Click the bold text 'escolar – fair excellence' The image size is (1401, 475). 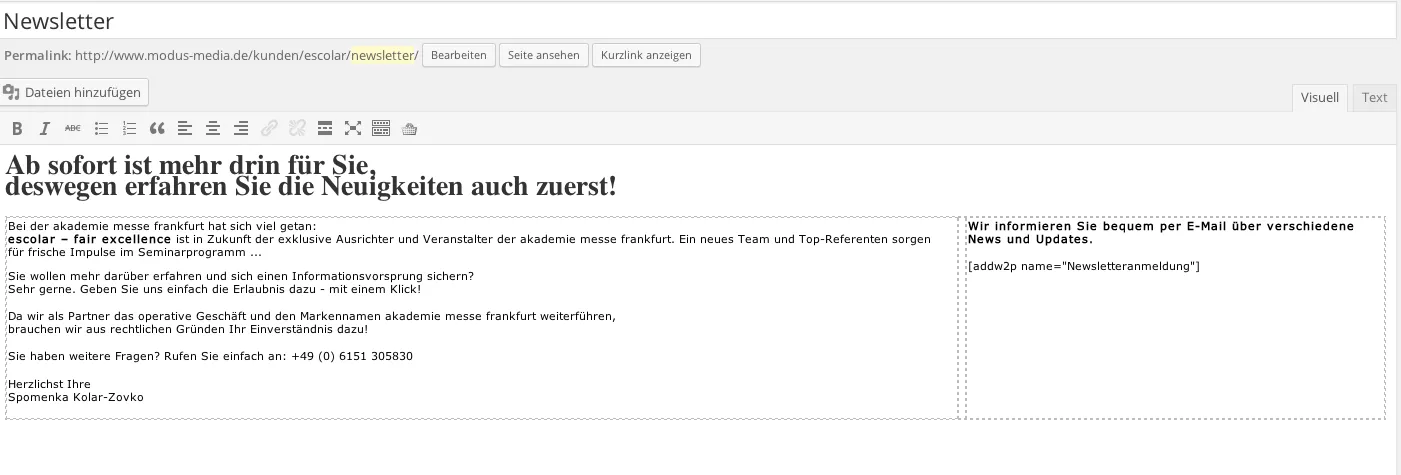click(90, 240)
